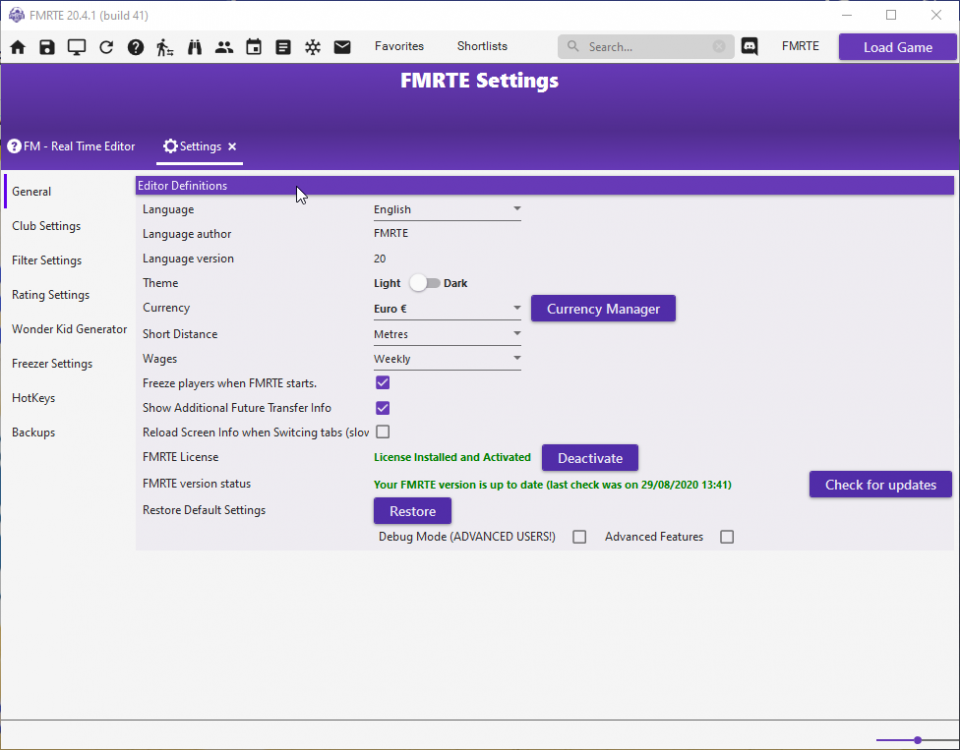Open the mail envelope icon
960x750 pixels.
click(342, 47)
